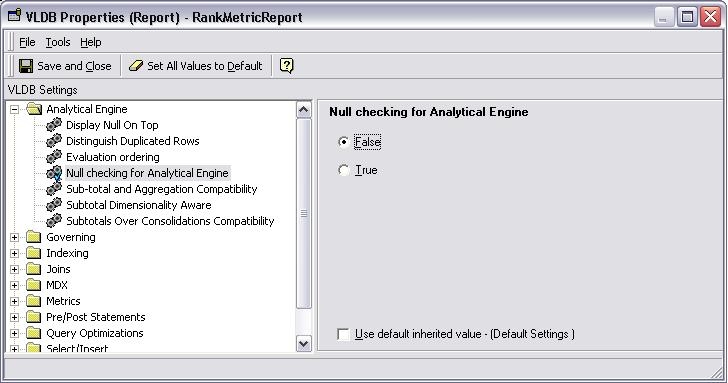
Task: Open the Tools menu
Action: coord(58,42)
